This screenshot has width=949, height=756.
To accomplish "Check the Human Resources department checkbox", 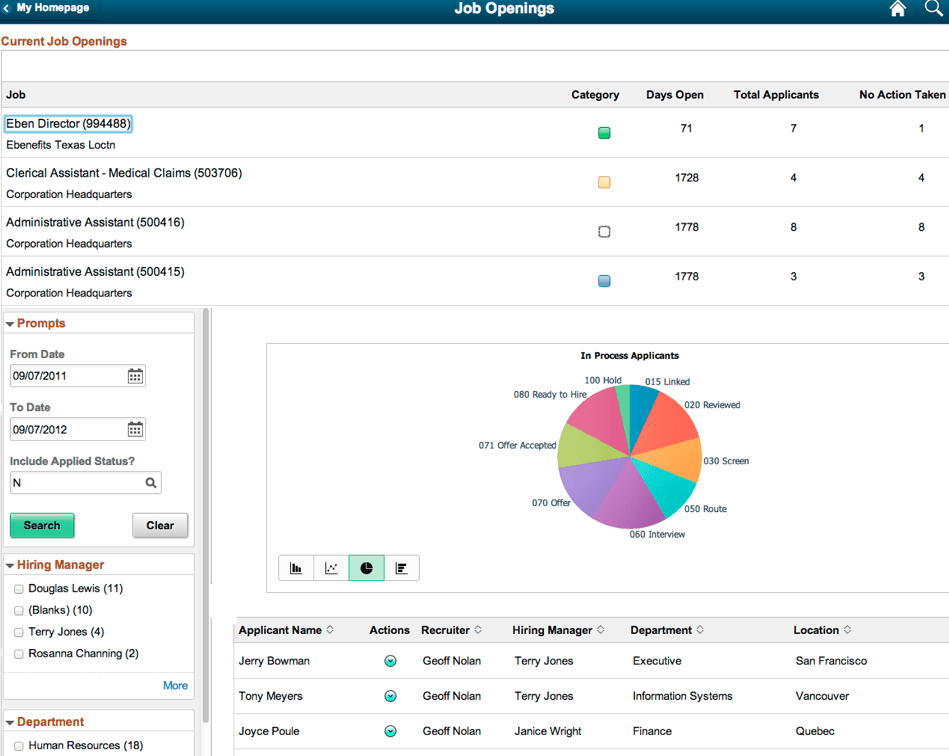I will [18, 745].
